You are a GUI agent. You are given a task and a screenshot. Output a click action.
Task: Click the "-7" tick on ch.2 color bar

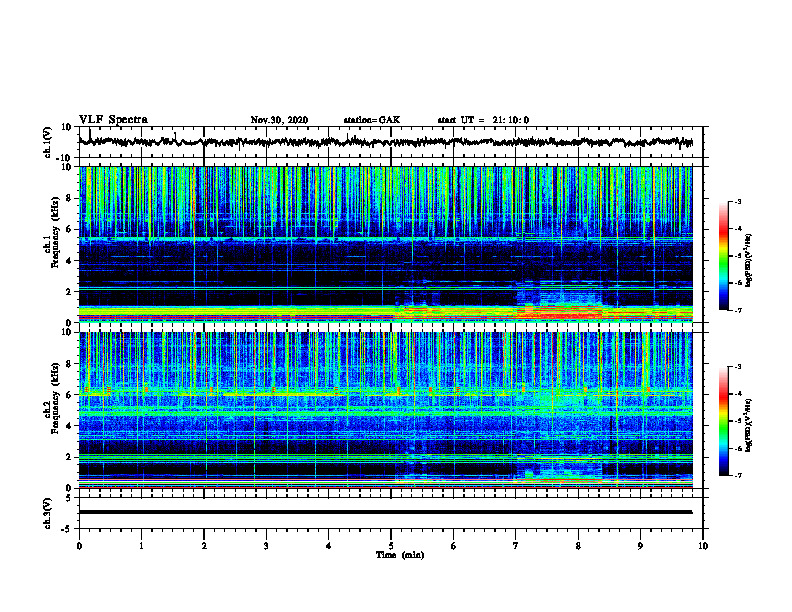point(737,475)
